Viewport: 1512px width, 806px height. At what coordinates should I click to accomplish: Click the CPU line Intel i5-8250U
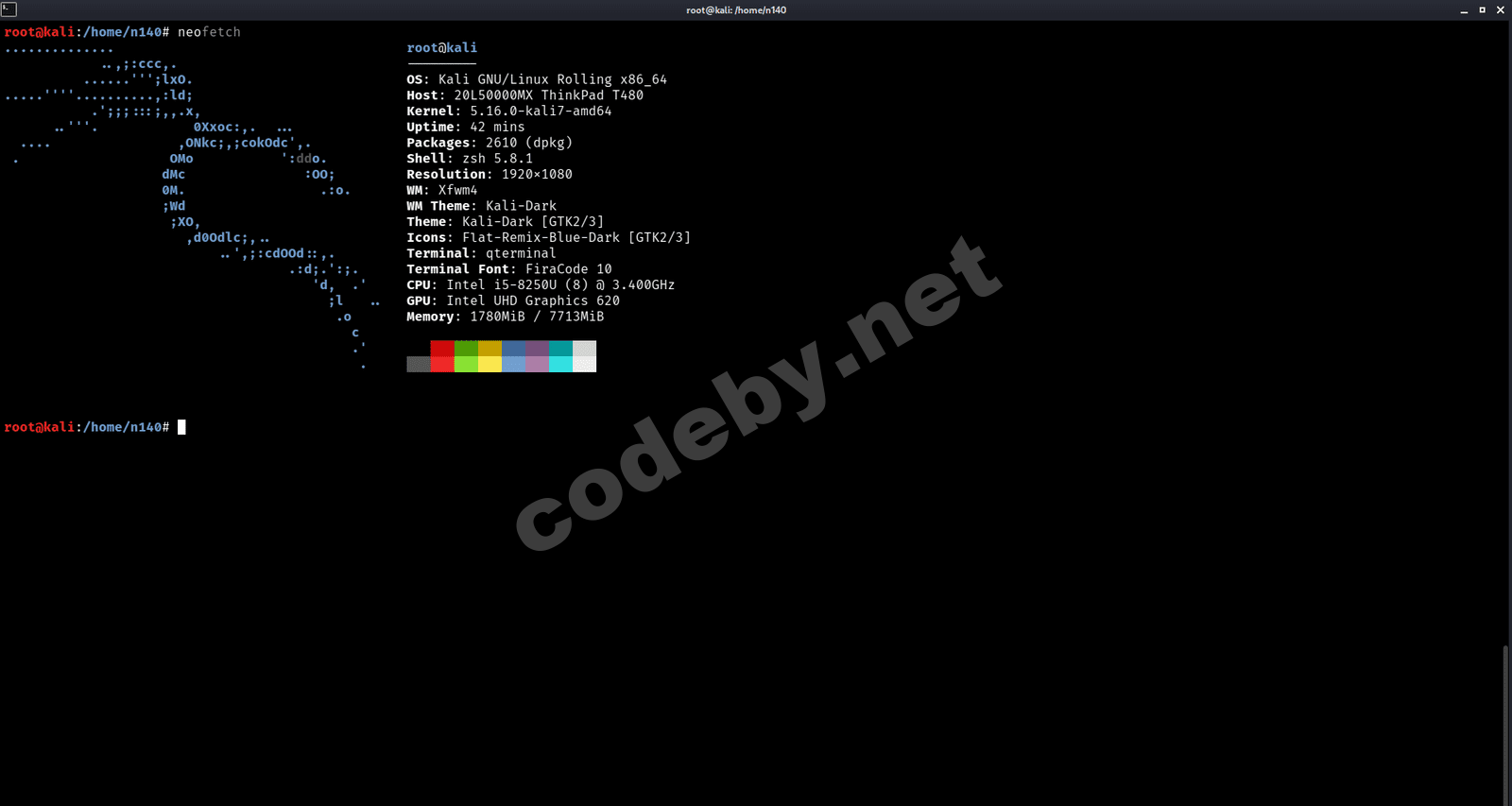(541, 285)
